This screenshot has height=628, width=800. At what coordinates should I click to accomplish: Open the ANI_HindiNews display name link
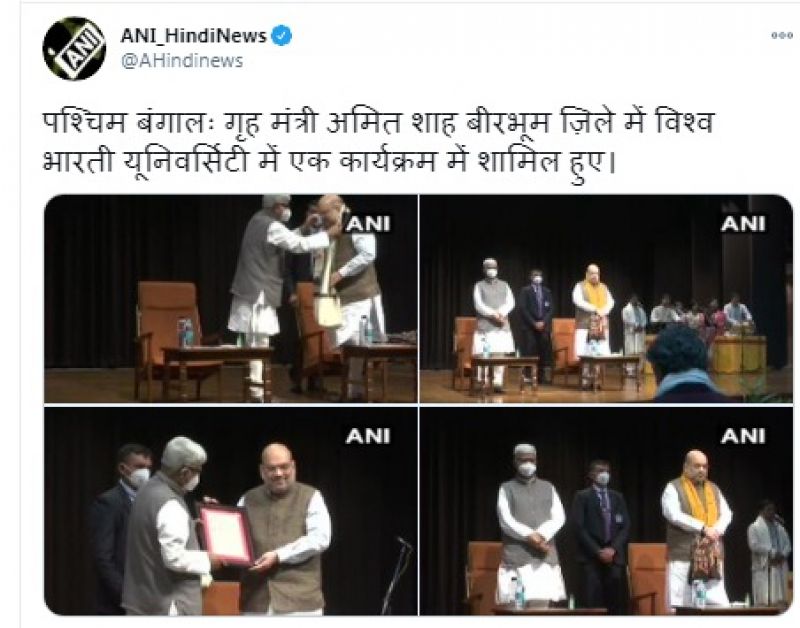(193, 36)
